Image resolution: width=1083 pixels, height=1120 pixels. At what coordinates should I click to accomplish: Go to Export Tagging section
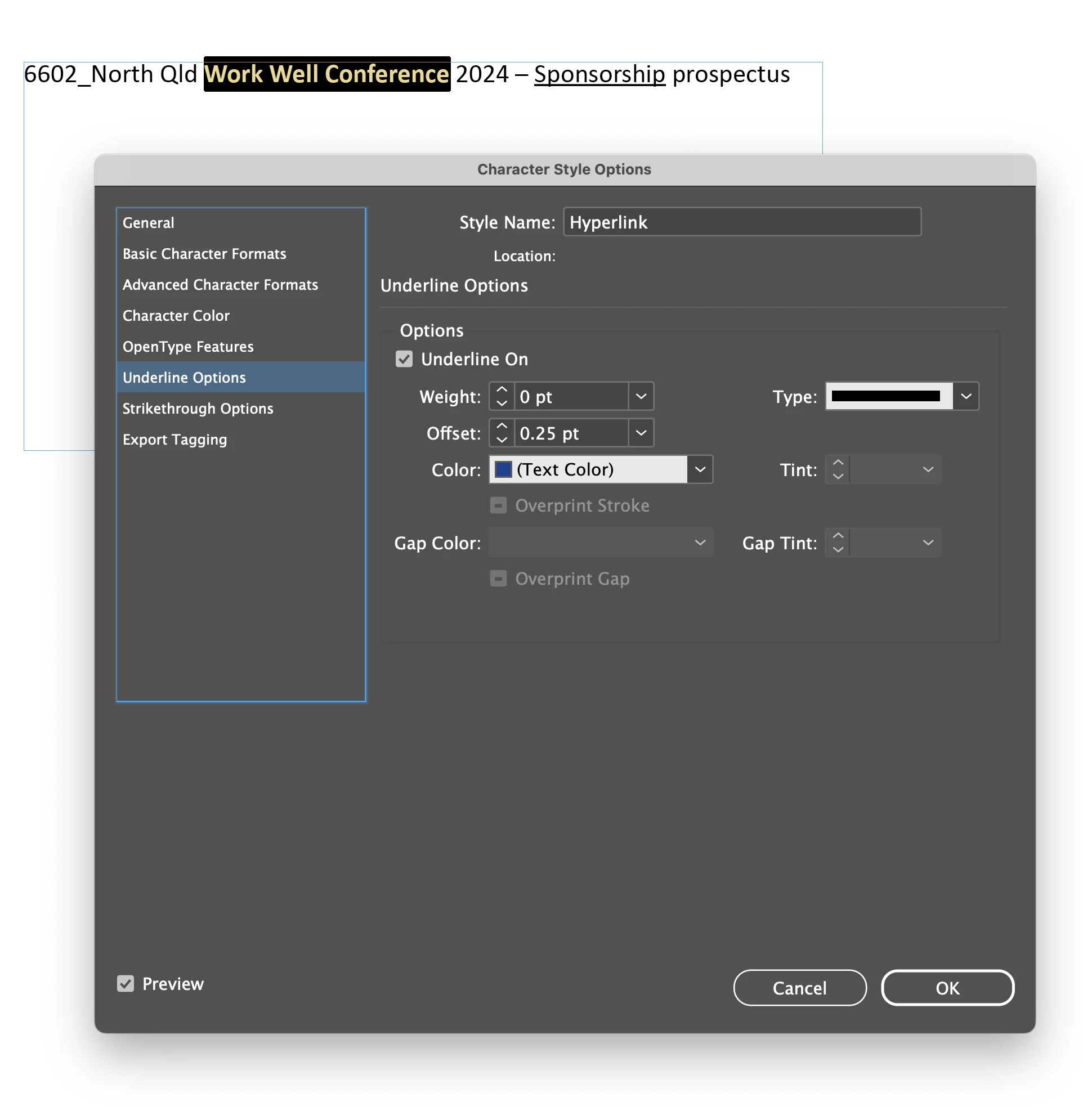tap(174, 440)
